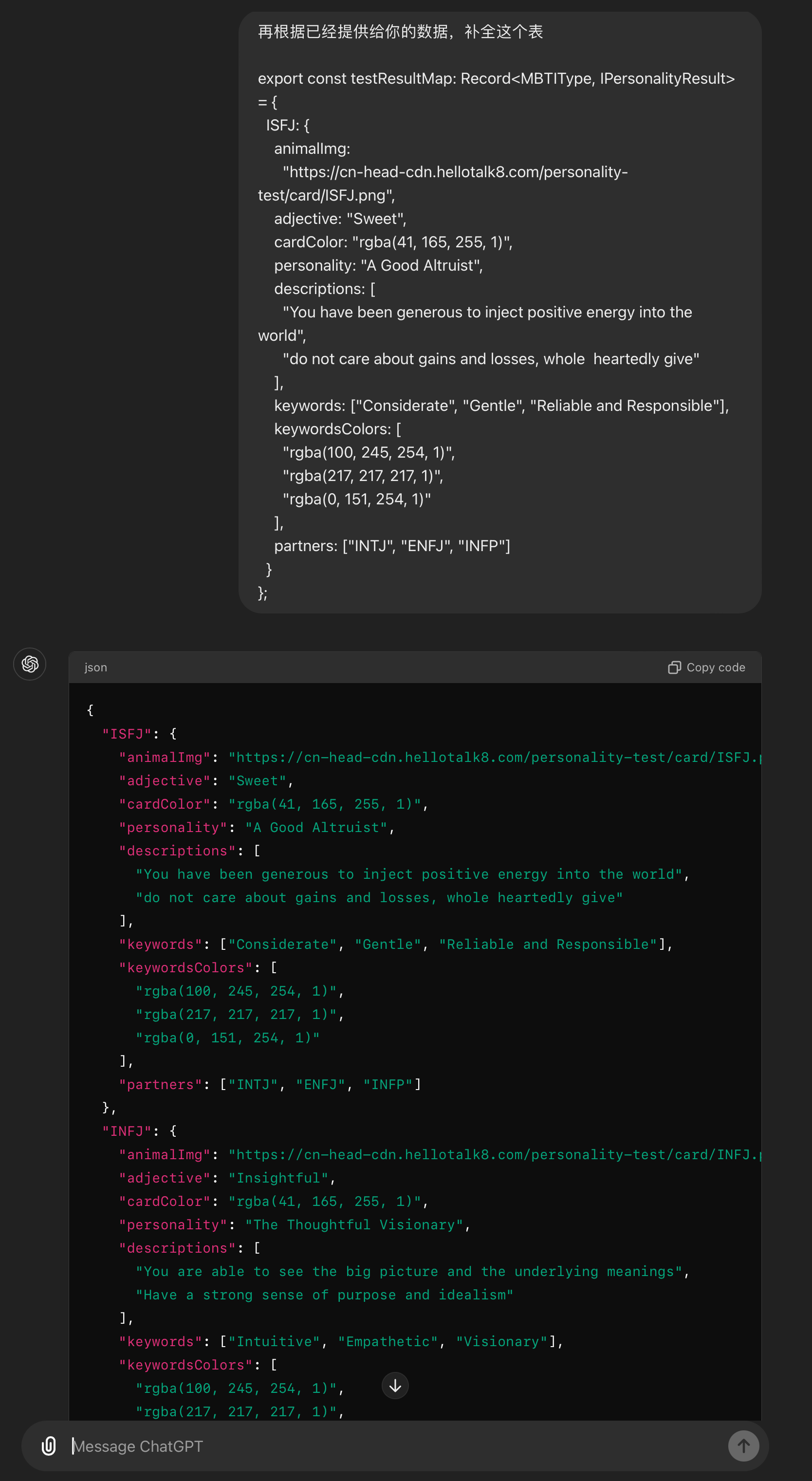Click the "Sweet" adjective value in the code block
This screenshot has width=812, height=1481.
point(257,781)
